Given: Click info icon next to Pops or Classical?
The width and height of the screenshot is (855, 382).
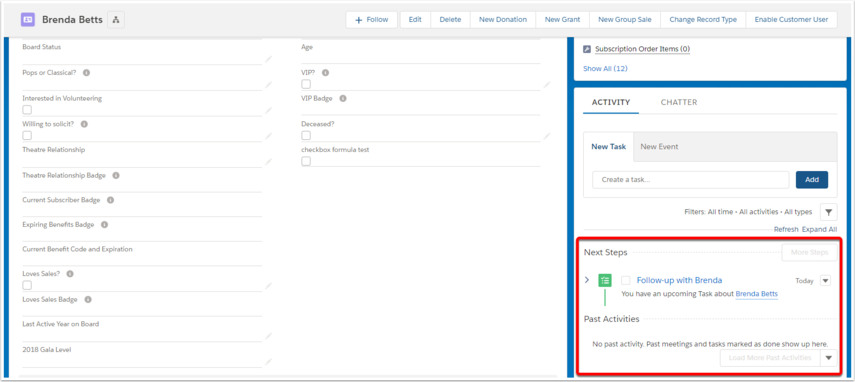Looking at the screenshot, I should point(86,72).
